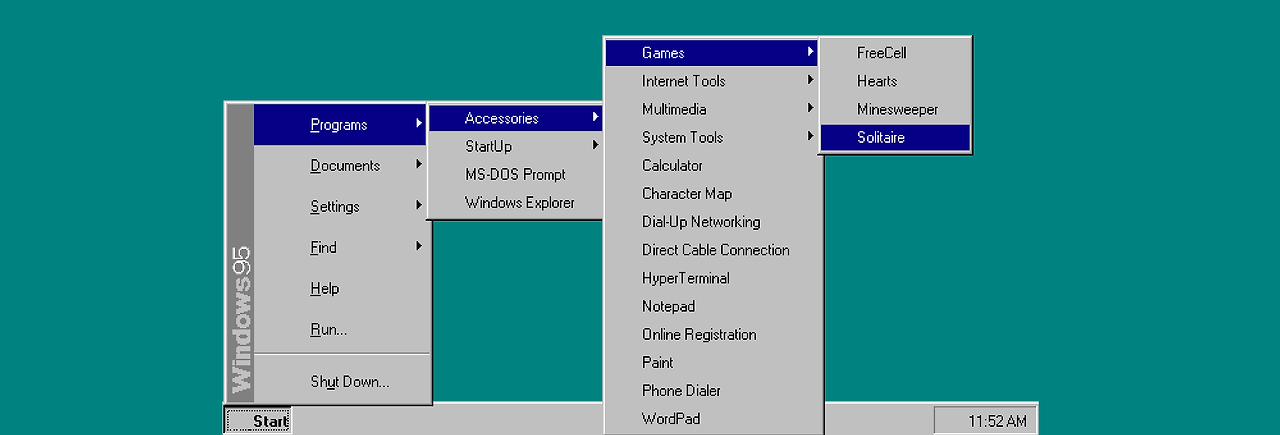The width and height of the screenshot is (1280, 435).
Task: Launch Notepad
Action: [x=713, y=306]
